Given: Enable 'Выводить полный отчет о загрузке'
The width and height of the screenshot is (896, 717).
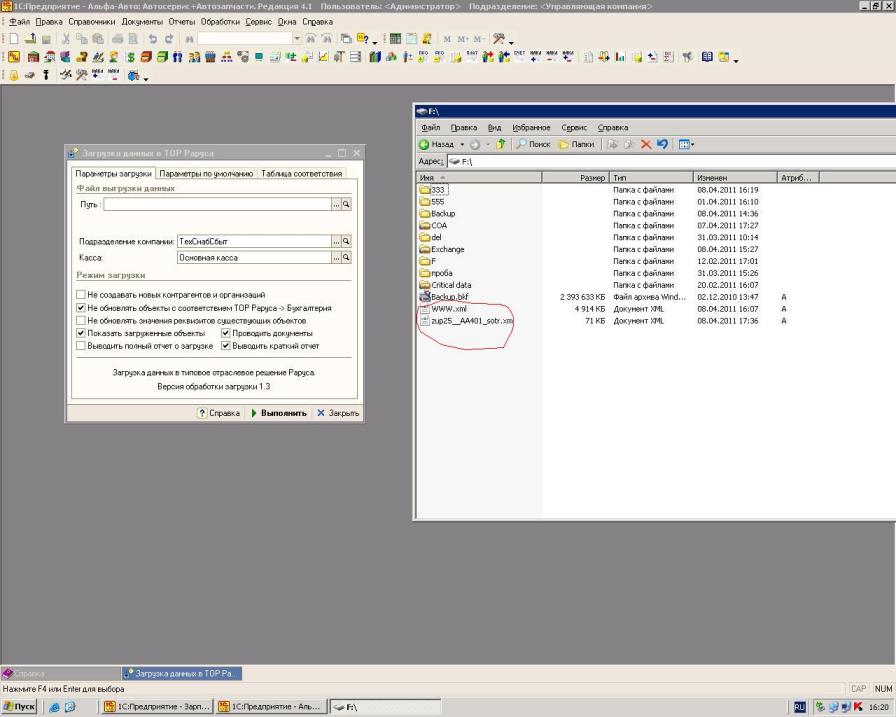Looking at the screenshot, I should click(x=81, y=346).
